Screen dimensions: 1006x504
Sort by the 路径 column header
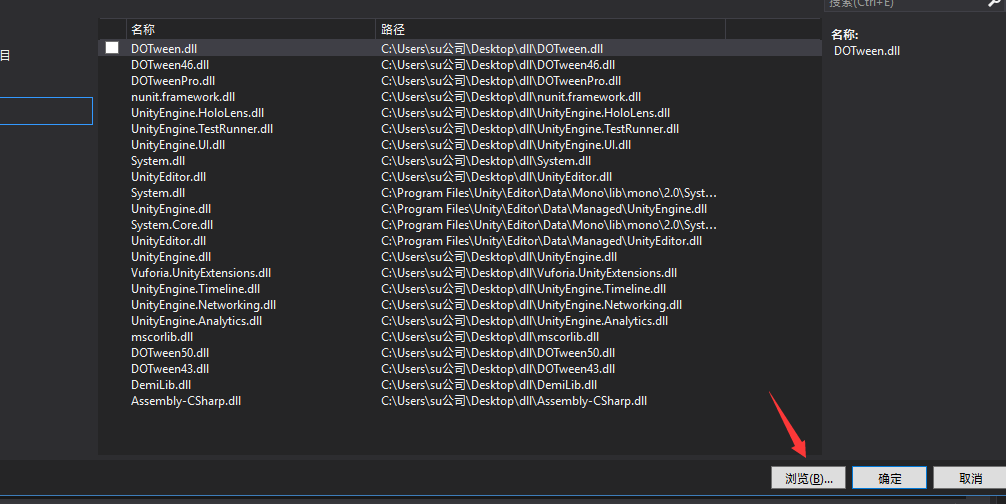[x=550, y=29]
